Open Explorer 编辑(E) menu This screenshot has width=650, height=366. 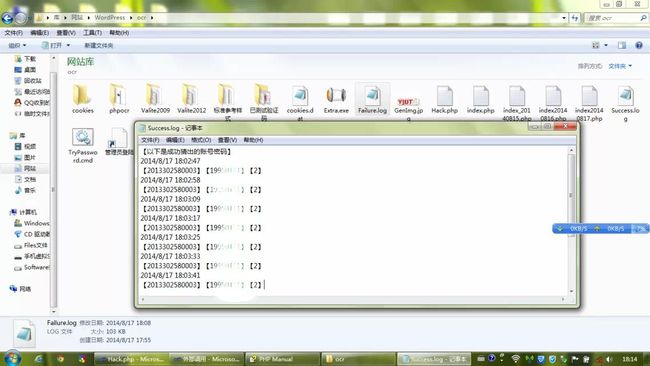pos(39,33)
